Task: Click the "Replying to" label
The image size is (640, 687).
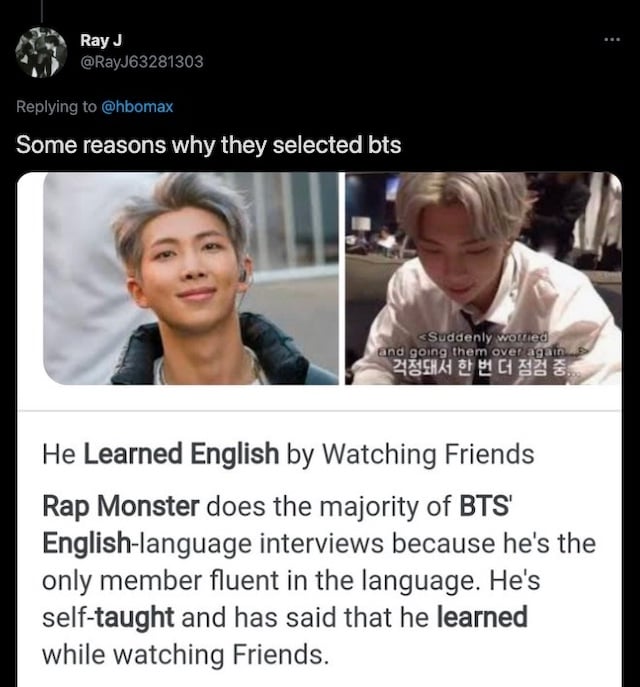Action: coord(56,106)
